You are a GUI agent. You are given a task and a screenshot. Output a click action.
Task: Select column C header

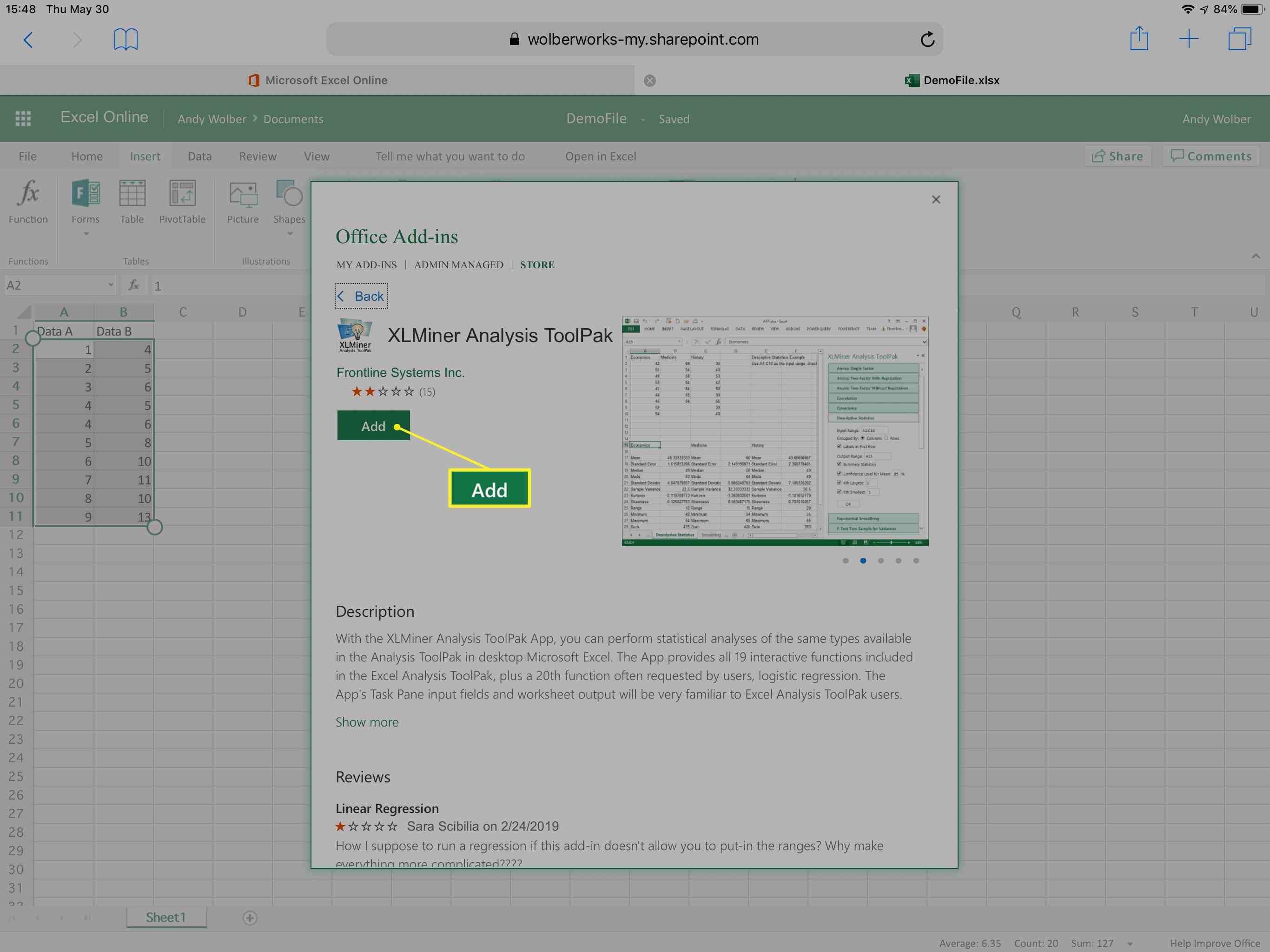pos(183,312)
